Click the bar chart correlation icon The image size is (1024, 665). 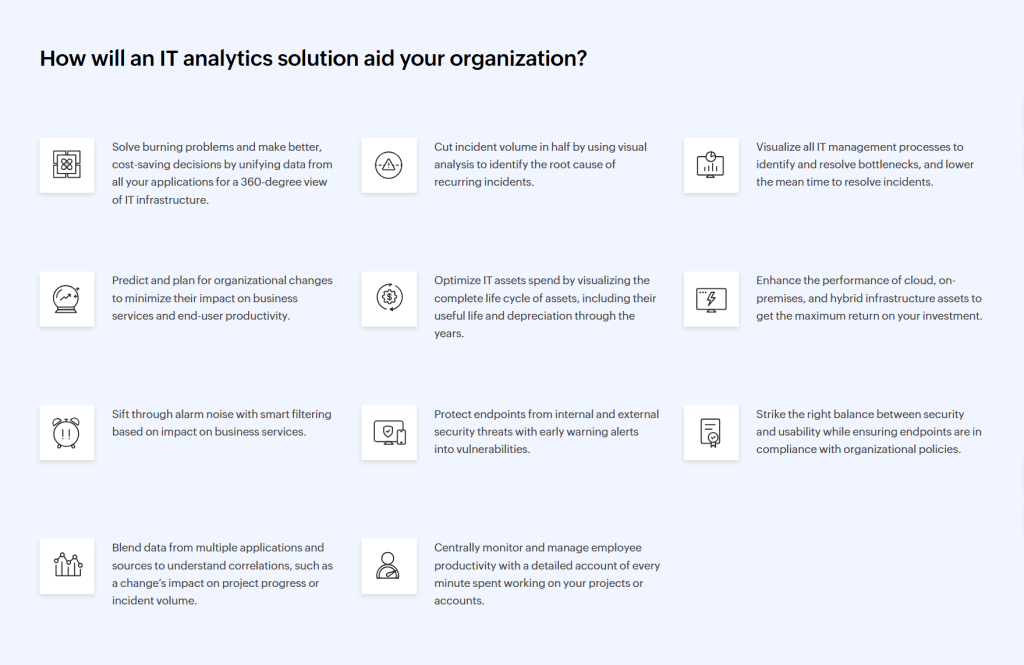click(x=67, y=566)
